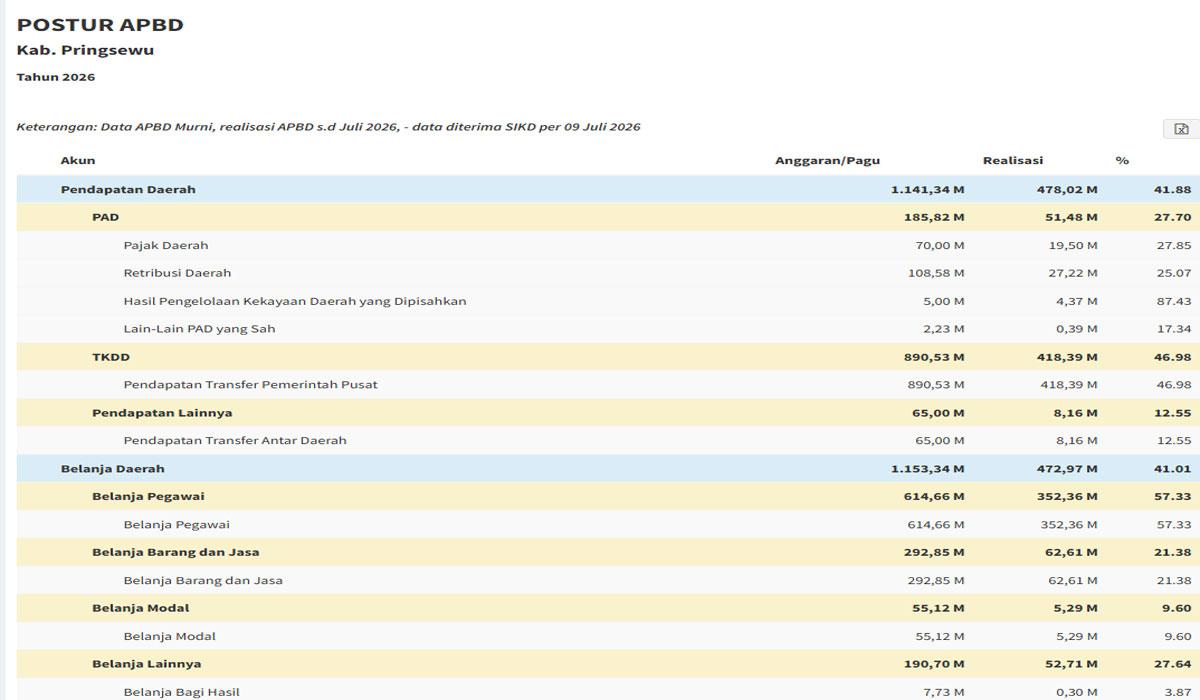
Task: Click Hasil Pengelolaan Kekayaan Daerah row
Action: 608,301
